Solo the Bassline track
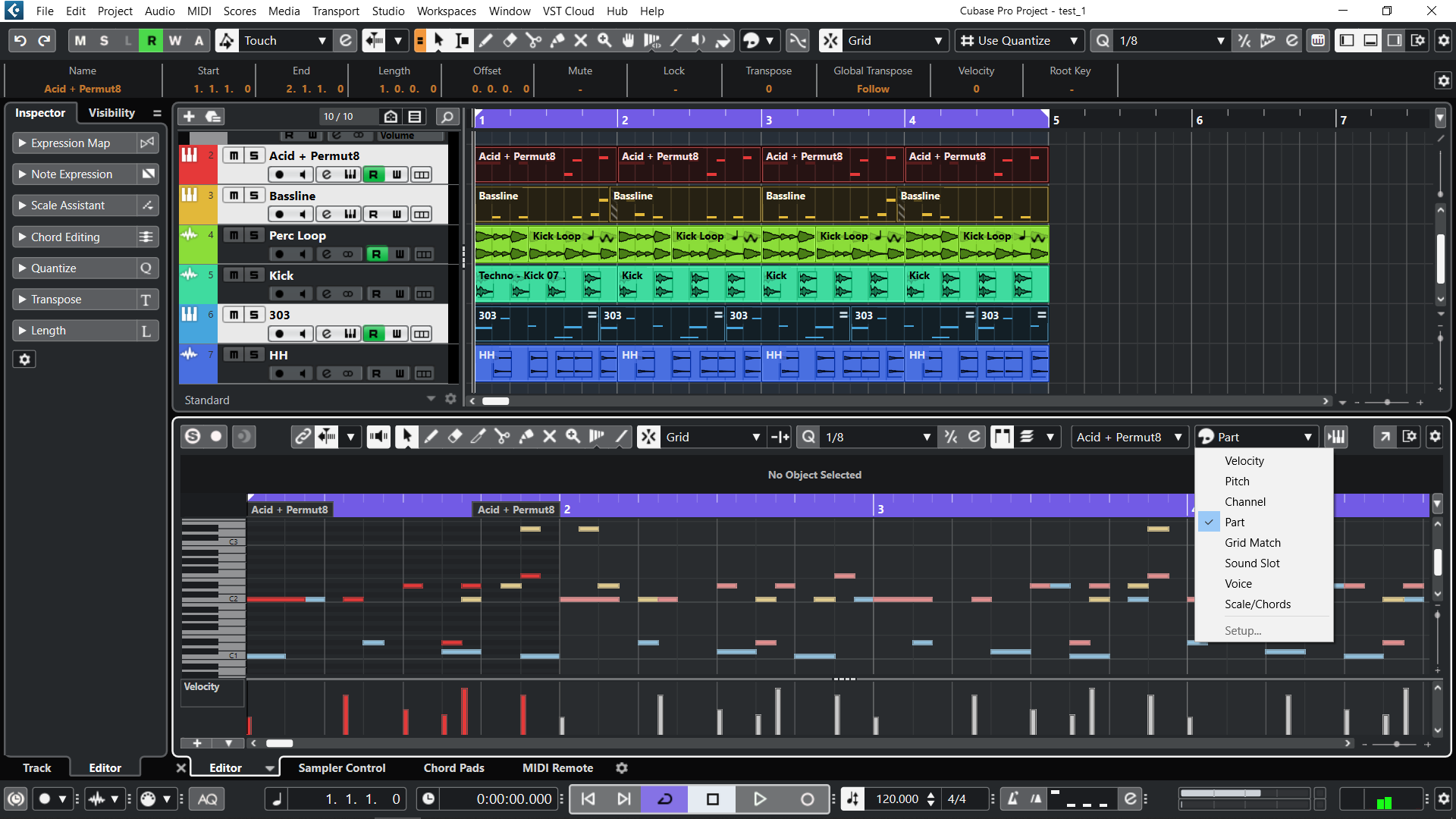 [x=253, y=196]
